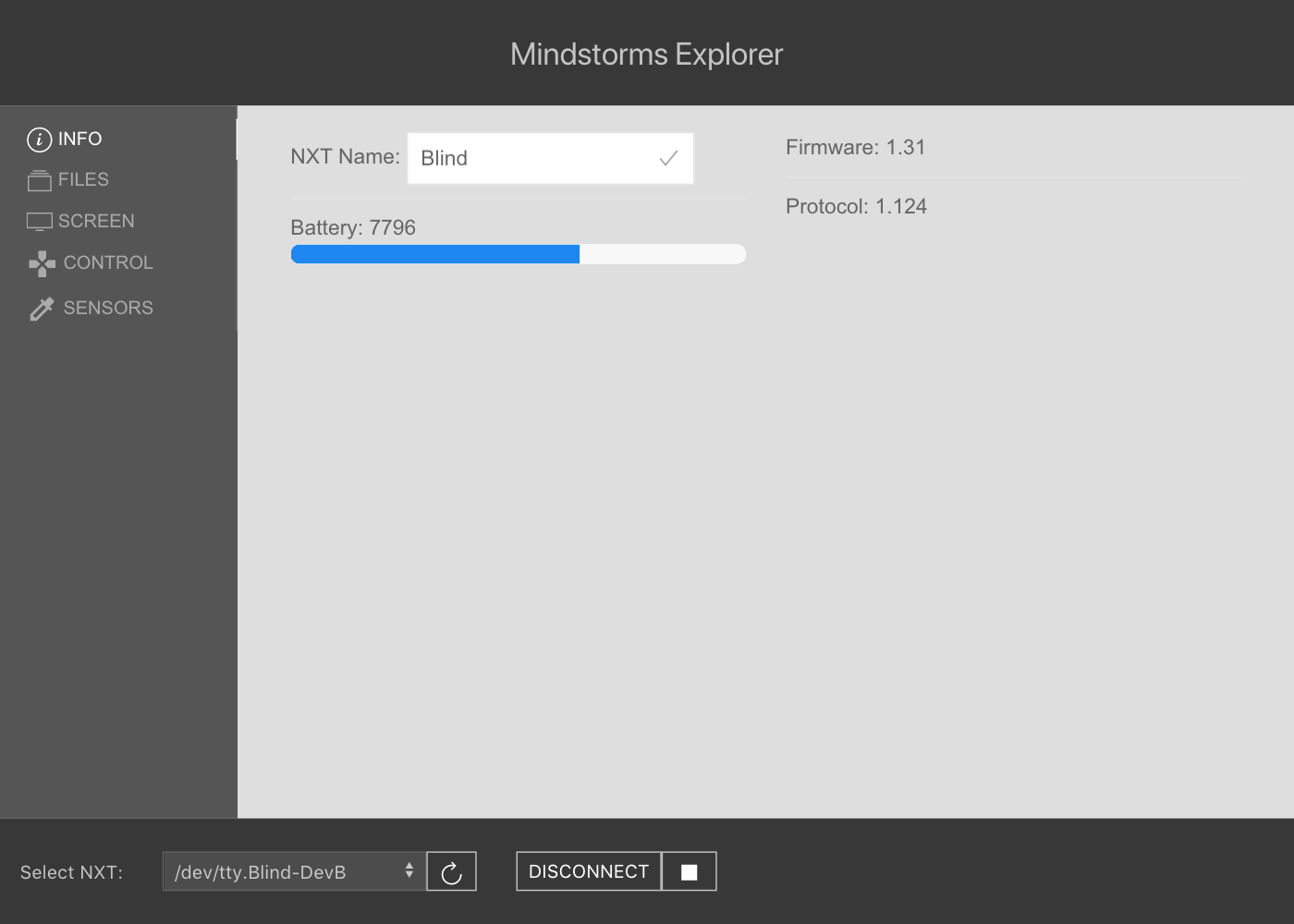Click the NXT Name input field
The image size is (1294, 924).
[551, 158]
